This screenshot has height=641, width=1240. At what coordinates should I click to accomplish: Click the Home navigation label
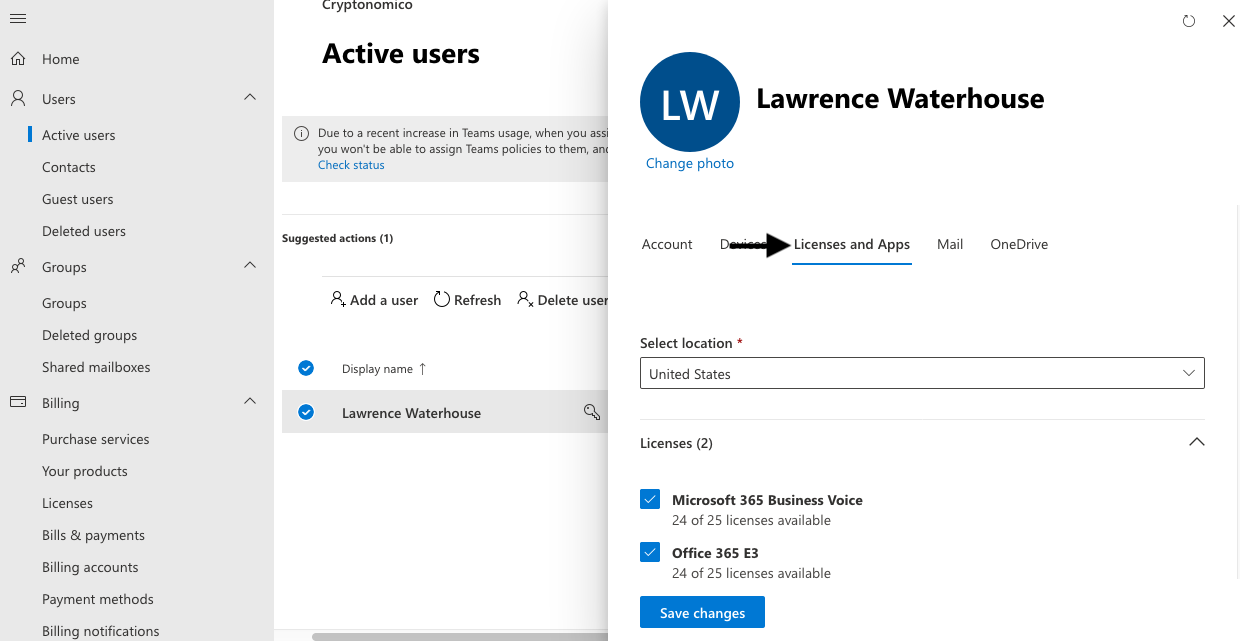[x=60, y=59]
